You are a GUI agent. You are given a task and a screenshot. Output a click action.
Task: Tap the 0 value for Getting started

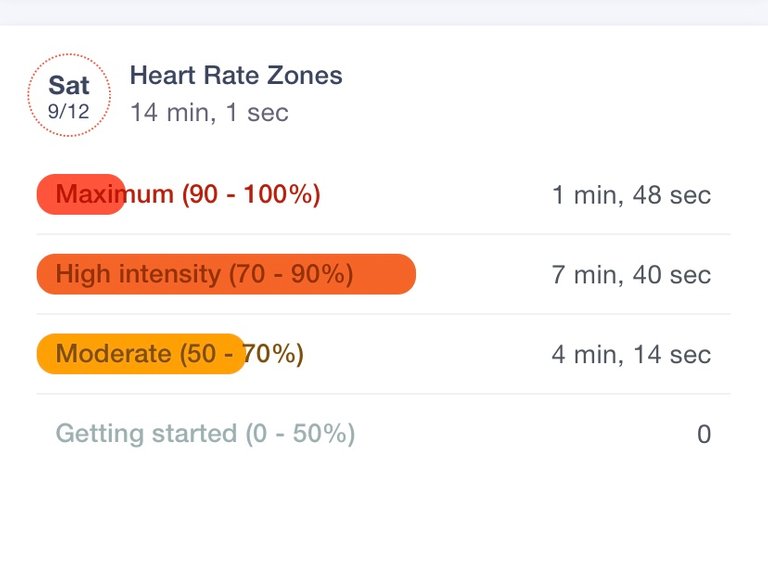coord(704,435)
